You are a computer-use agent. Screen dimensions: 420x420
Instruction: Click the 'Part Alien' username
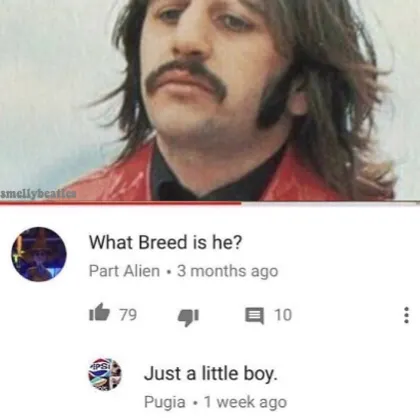124,271
